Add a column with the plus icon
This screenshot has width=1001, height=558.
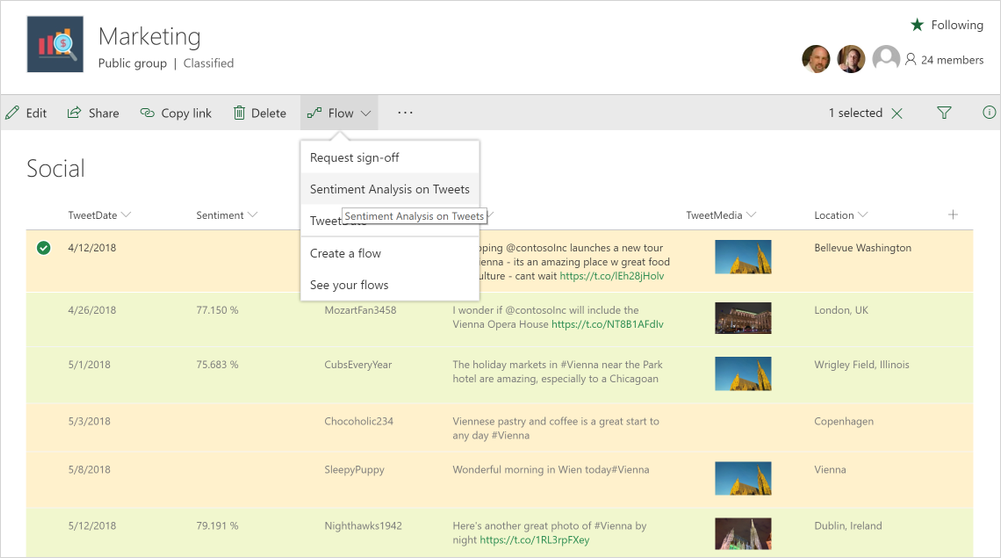(953, 215)
